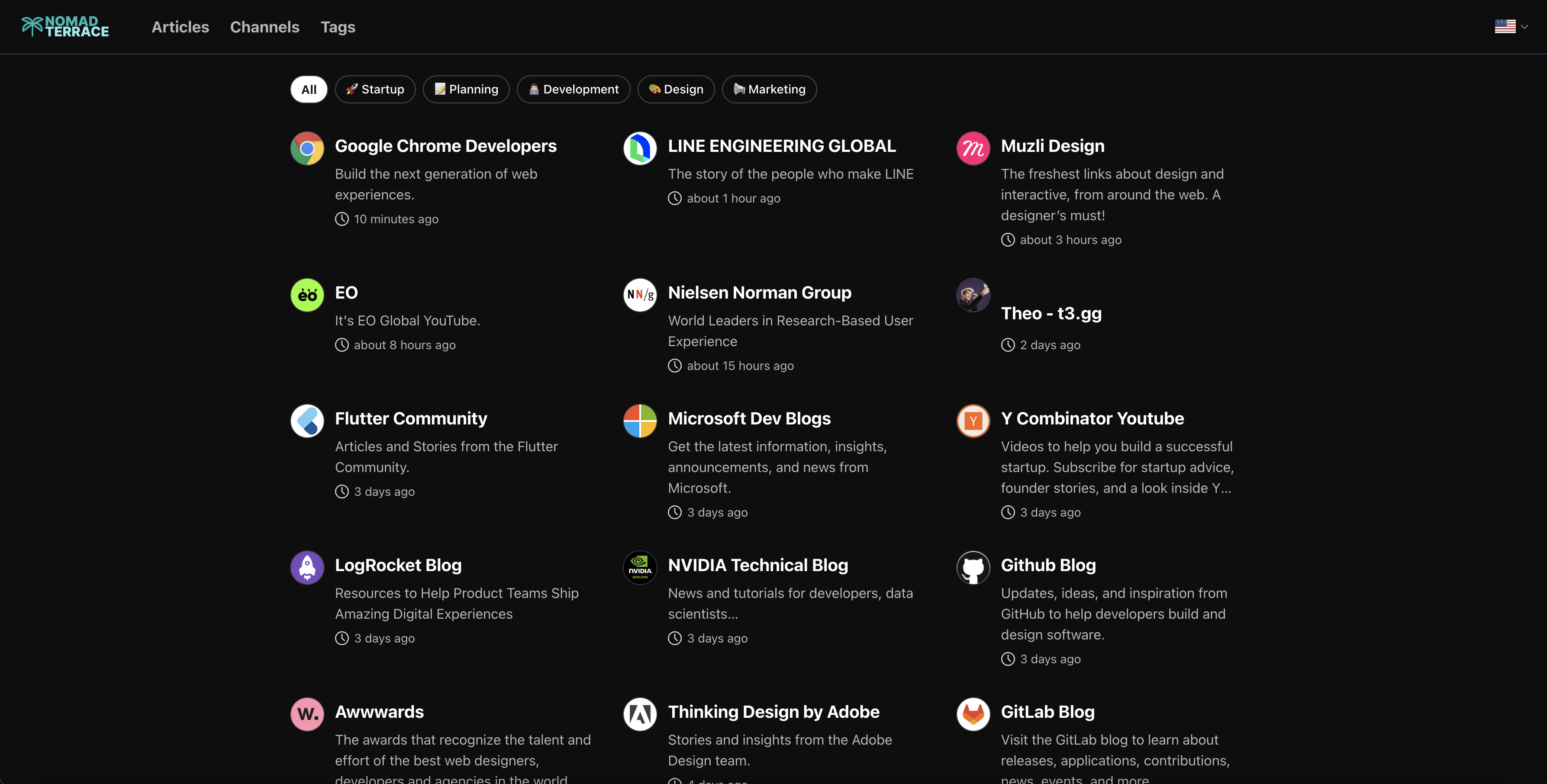Image resolution: width=1547 pixels, height=784 pixels.
Task: Click the NVIDIA Technical Blog description text
Action: click(790, 603)
